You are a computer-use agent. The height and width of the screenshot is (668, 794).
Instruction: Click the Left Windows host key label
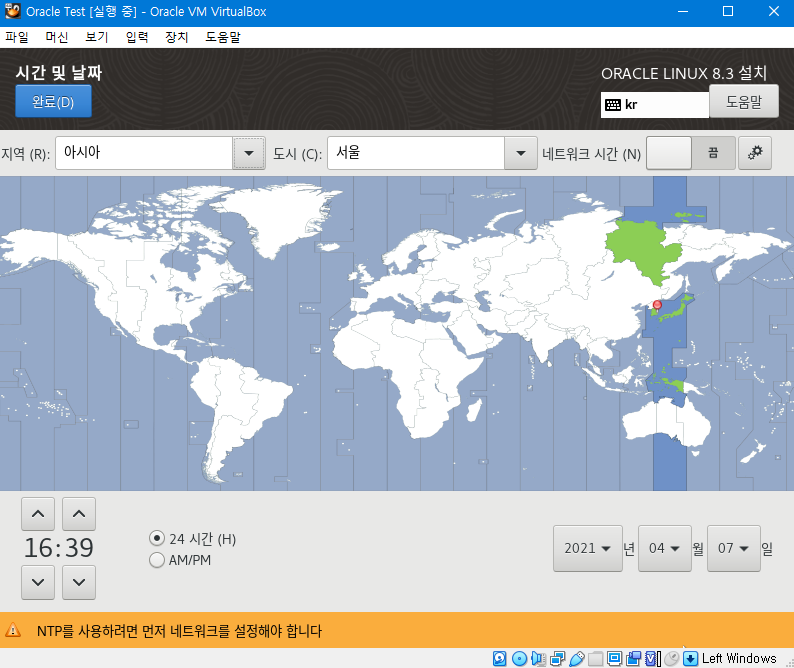[x=739, y=658]
